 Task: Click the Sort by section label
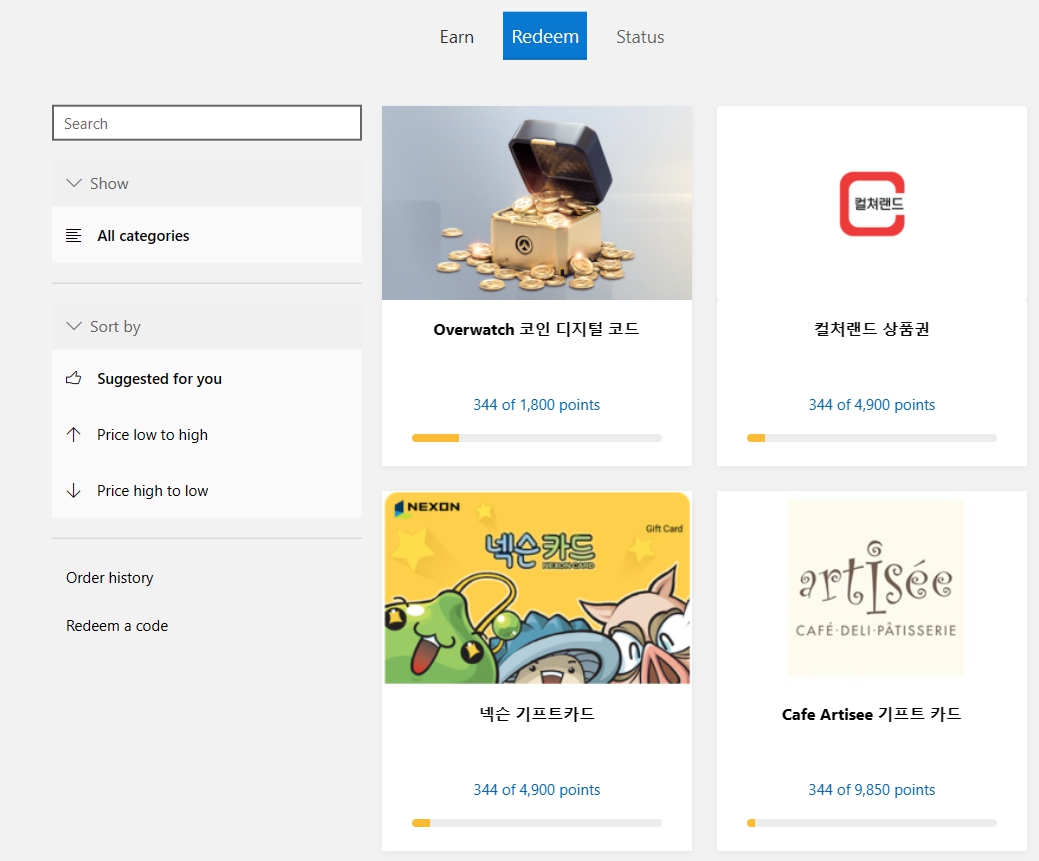(115, 327)
